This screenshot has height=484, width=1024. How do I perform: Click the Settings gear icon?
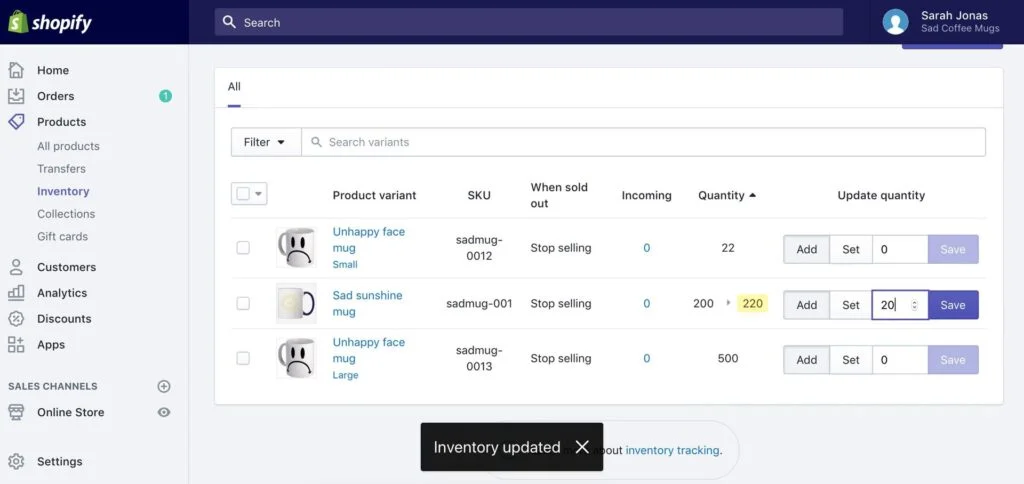(16, 462)
